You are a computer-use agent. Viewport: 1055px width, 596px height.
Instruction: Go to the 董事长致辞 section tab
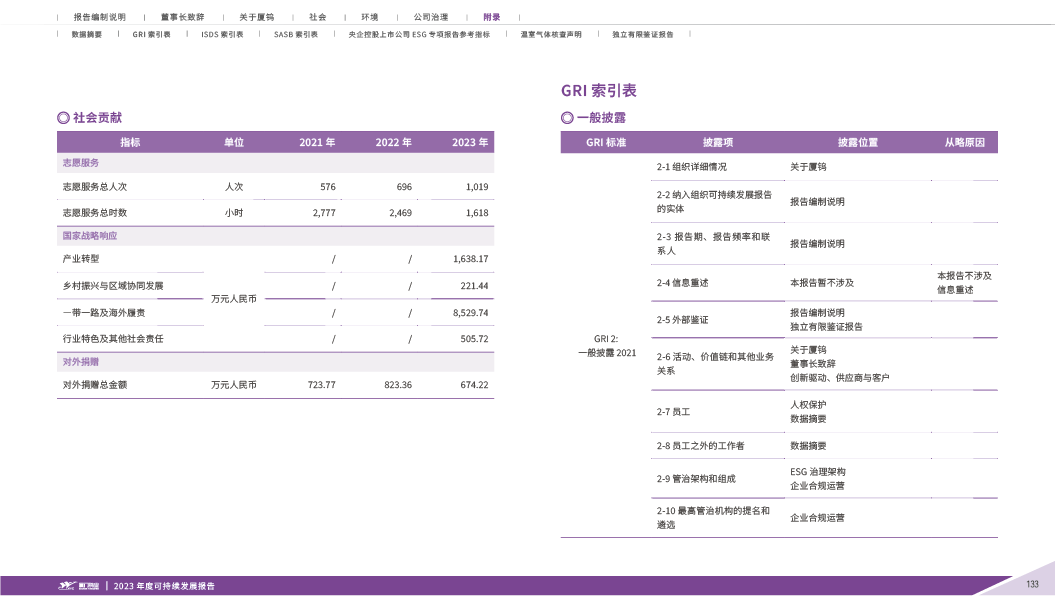pos(182,18)
